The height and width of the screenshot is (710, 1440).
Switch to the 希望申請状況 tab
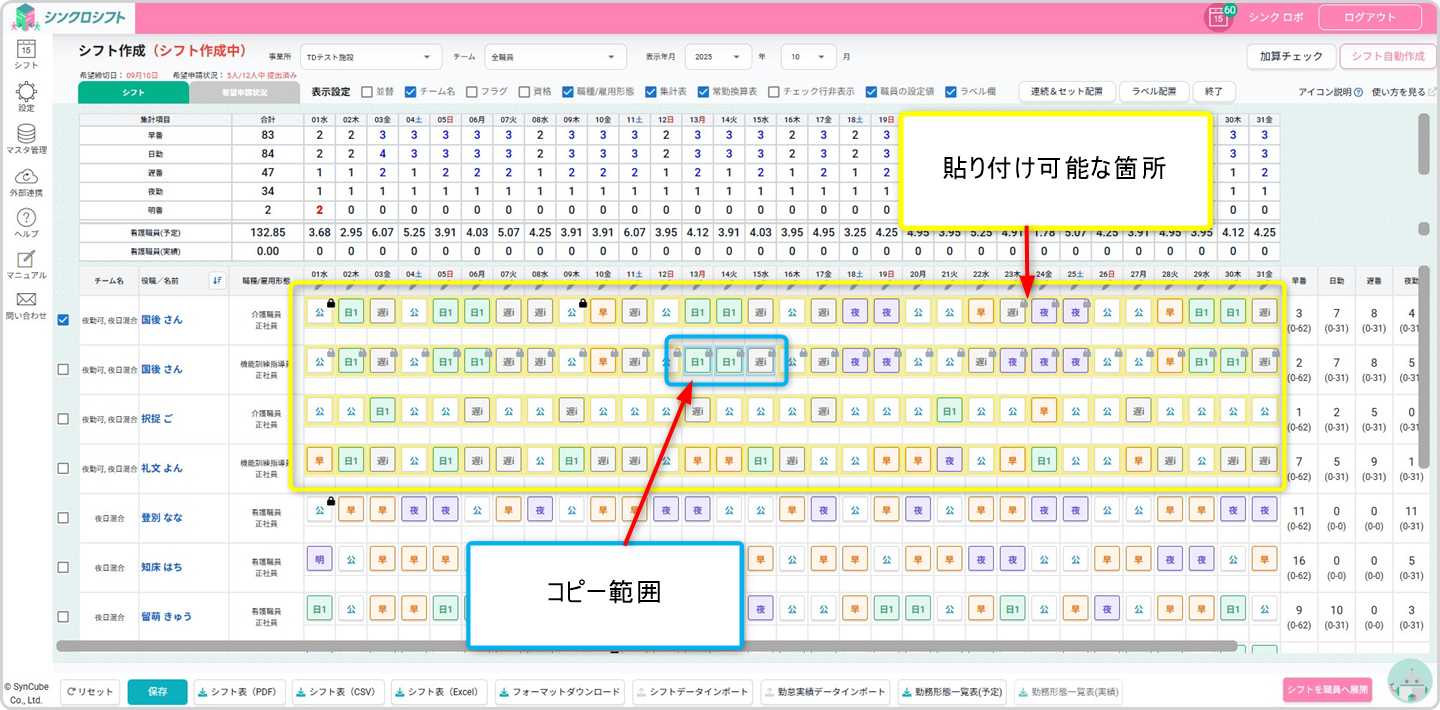tap(244, 92)
